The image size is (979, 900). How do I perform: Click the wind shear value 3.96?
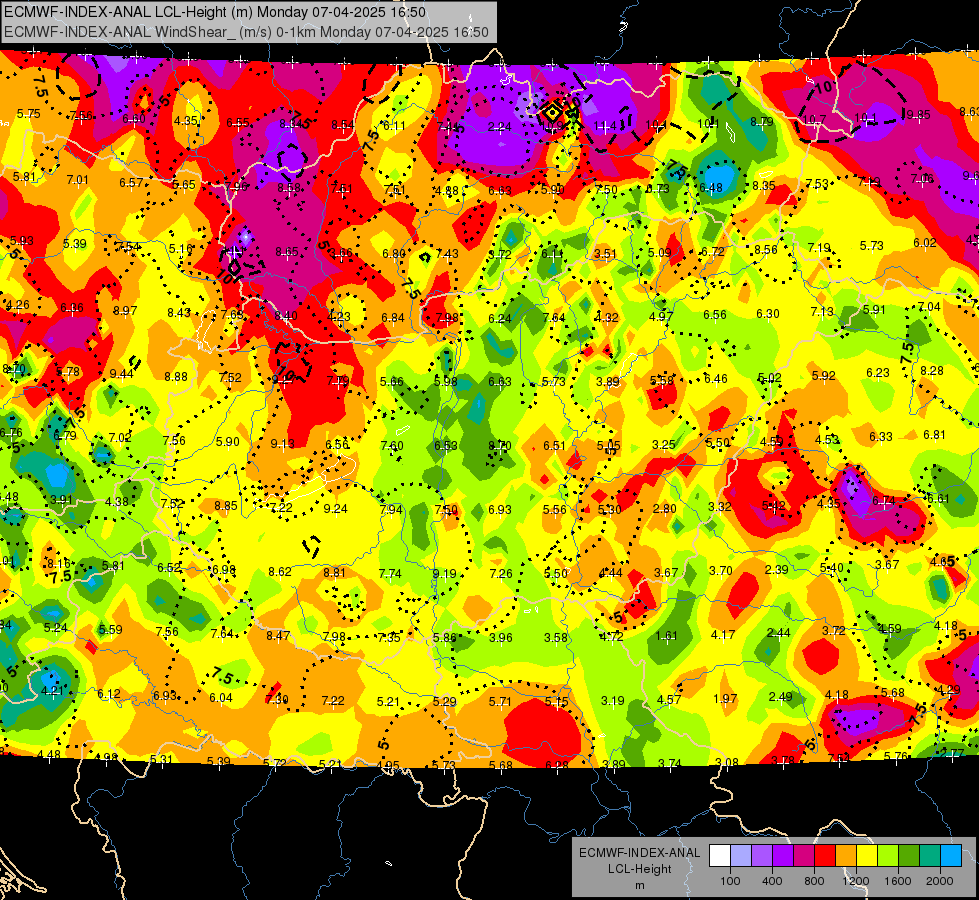pyautogui.click(x=501, y=638)
